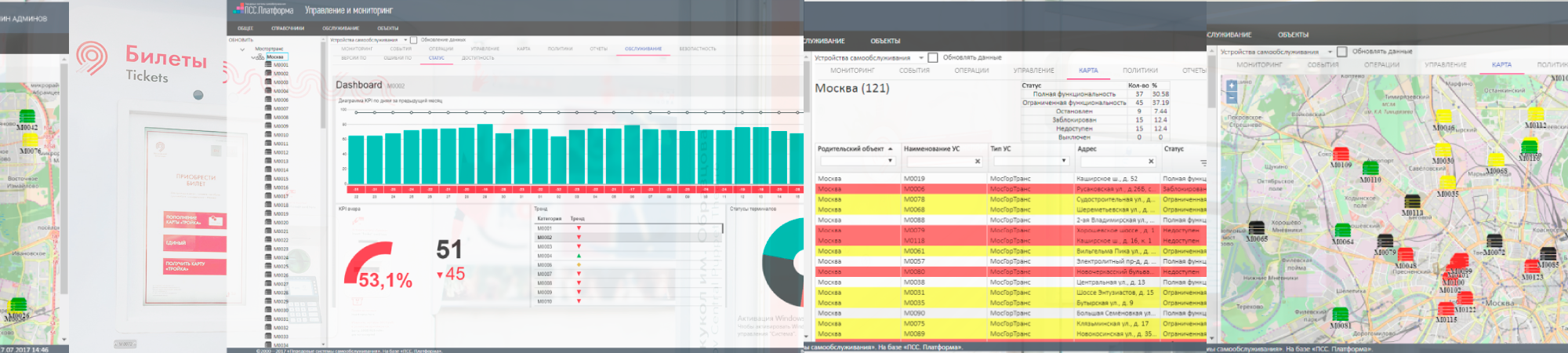This screenshot has width=1568, height=353.
Task: Switch to БЕЗОПАСТНОСТЬ tab
Action: pyautogui.click(x=698, y=49)
